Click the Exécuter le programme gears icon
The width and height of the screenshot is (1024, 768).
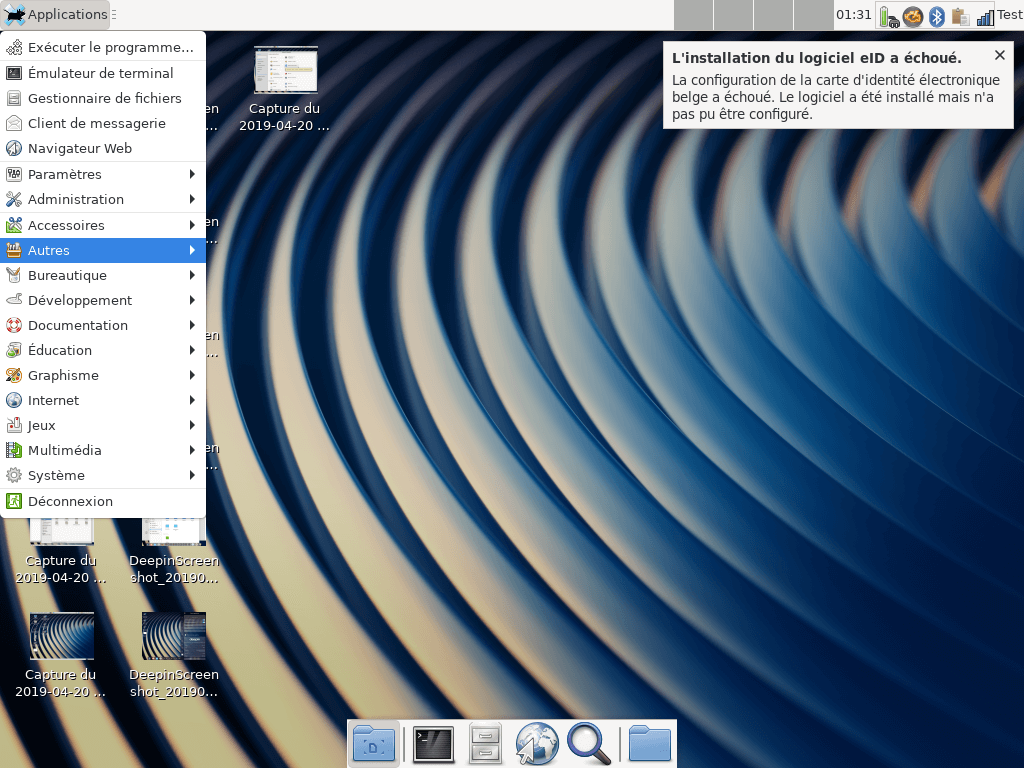(x=14, y=47)
